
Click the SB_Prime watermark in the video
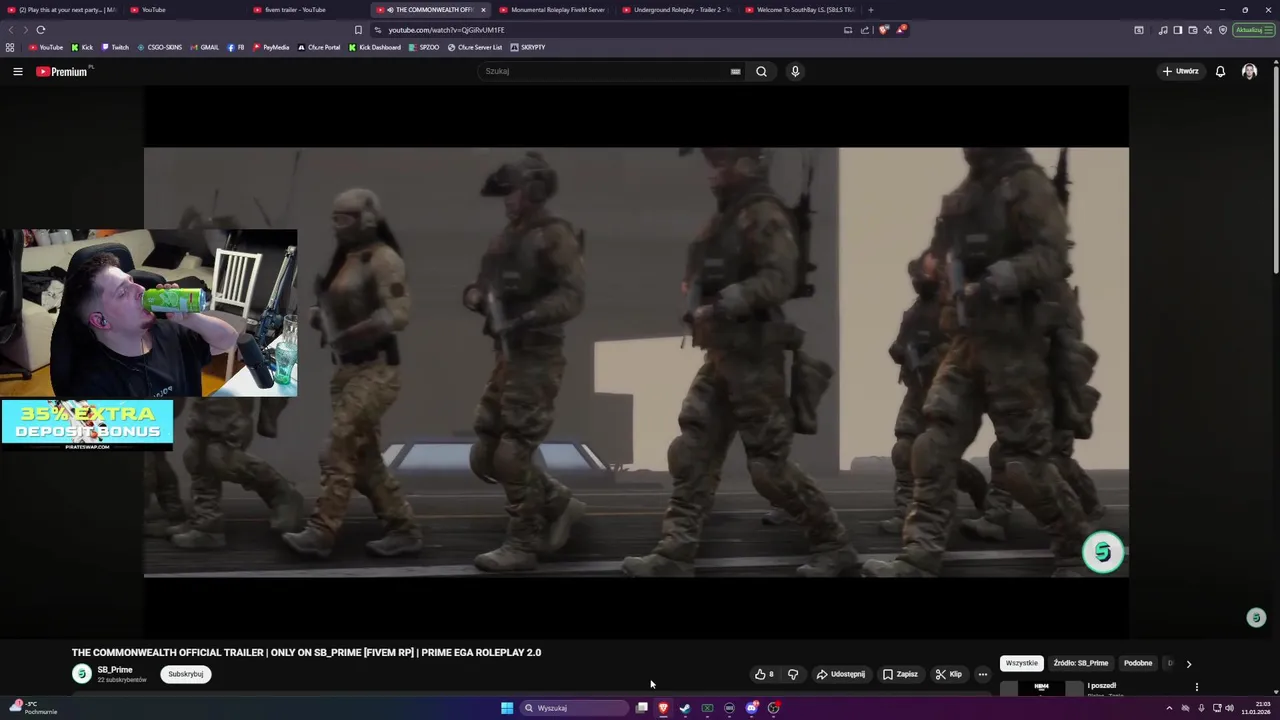click(1103, 552)
